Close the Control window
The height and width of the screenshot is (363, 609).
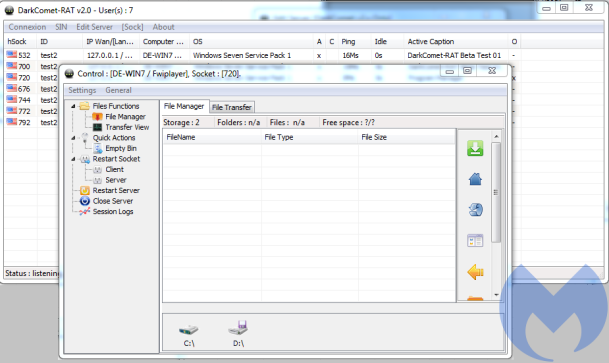pyautogui.click(x=492, y=71)
